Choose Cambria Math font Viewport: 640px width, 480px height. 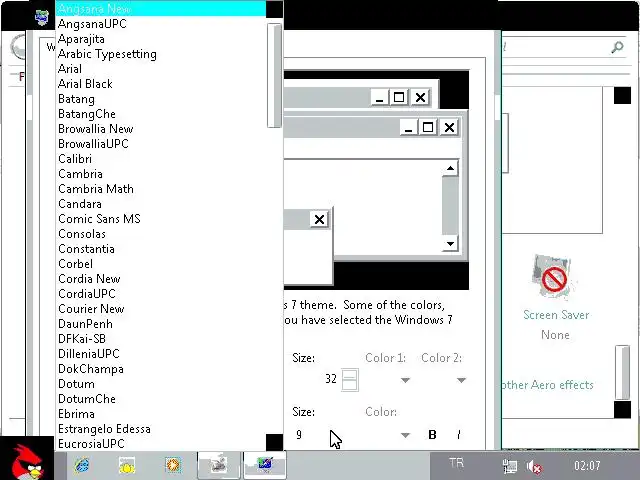161,189
